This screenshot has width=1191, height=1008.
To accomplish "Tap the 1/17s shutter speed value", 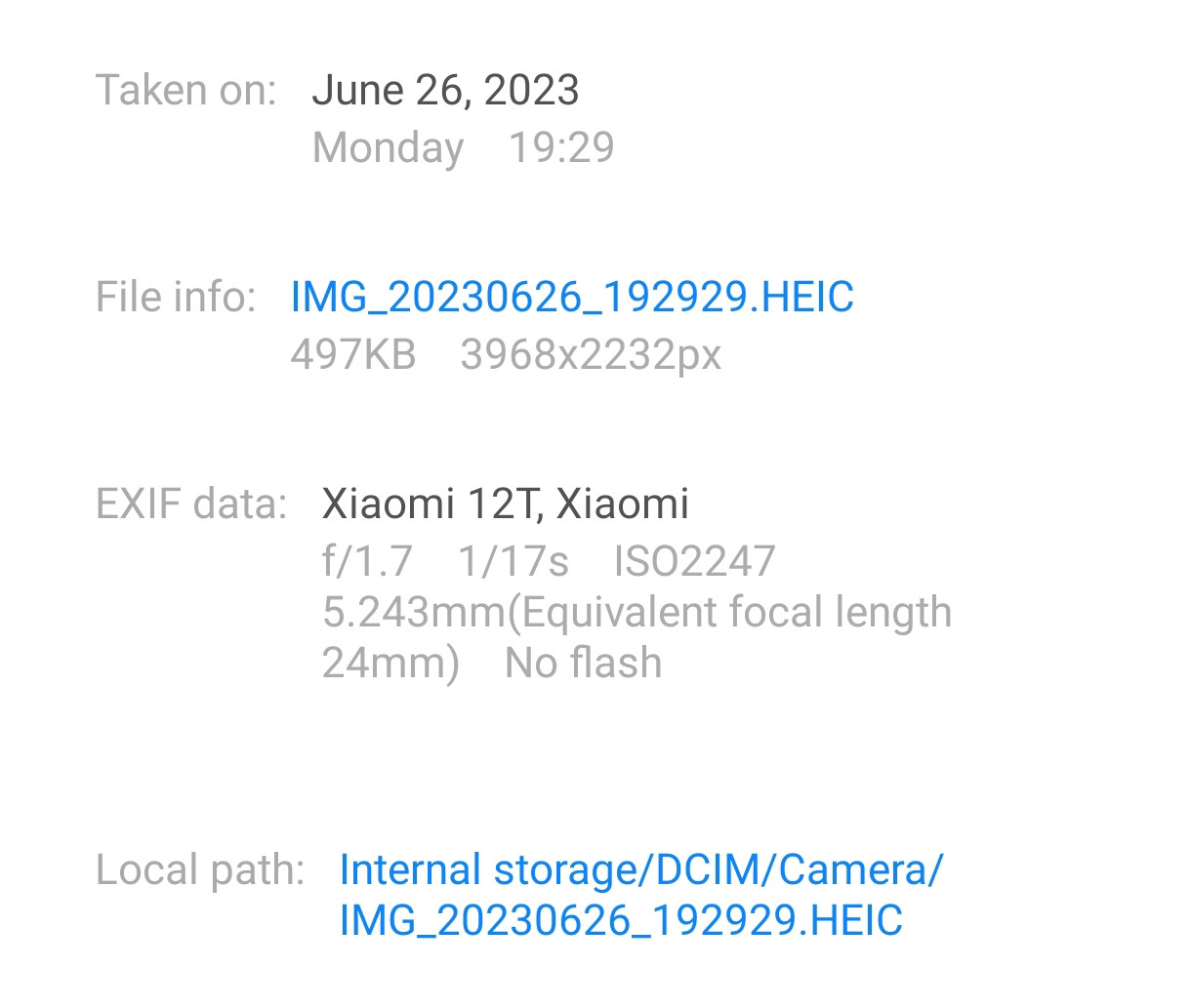I will (513, 562).
